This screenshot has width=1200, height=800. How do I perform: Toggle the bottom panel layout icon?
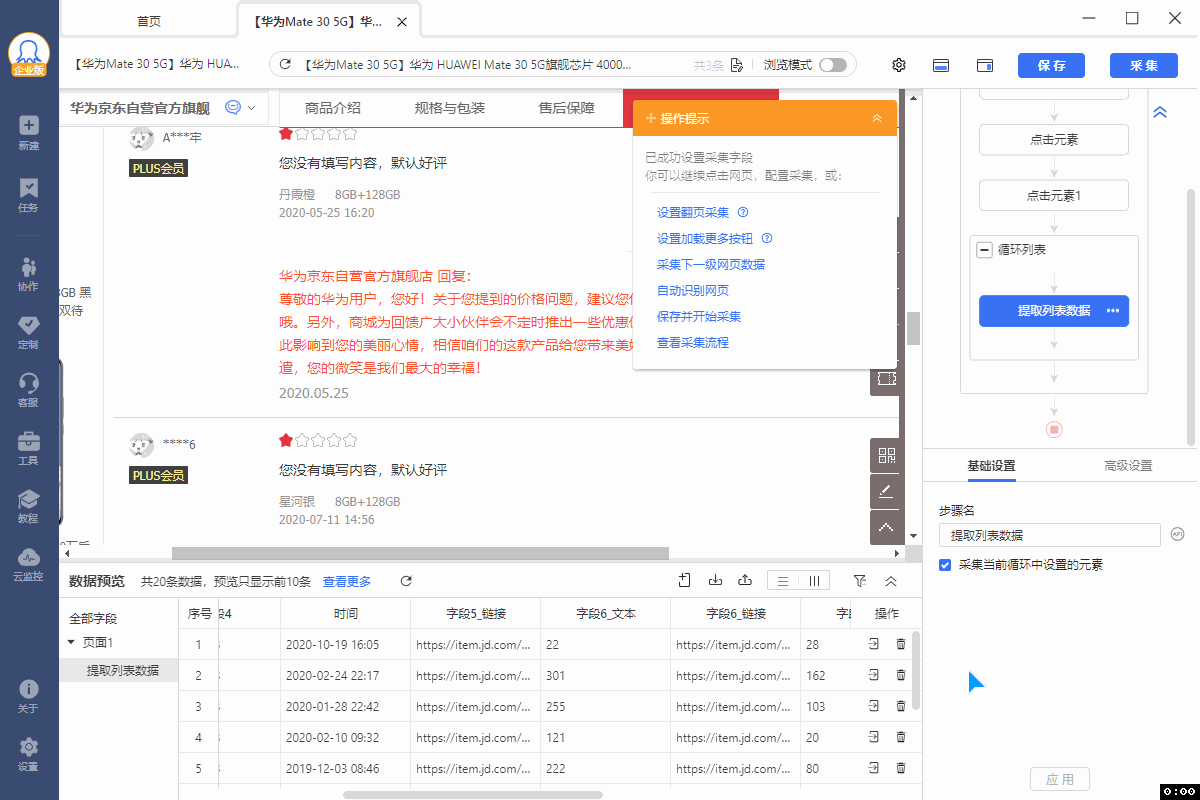(941, 65)
